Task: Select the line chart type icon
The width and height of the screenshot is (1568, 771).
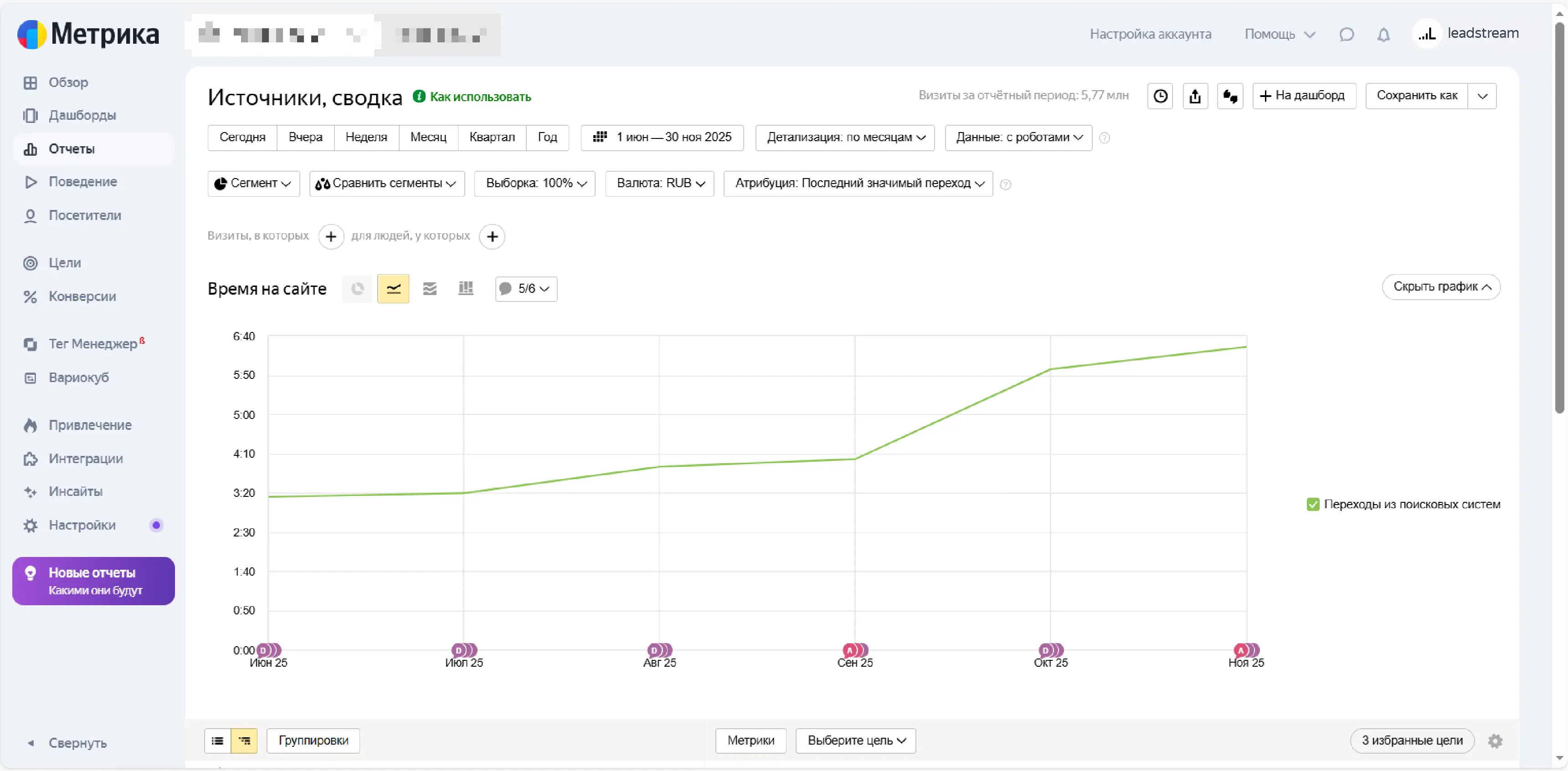Action: point(393,288)
